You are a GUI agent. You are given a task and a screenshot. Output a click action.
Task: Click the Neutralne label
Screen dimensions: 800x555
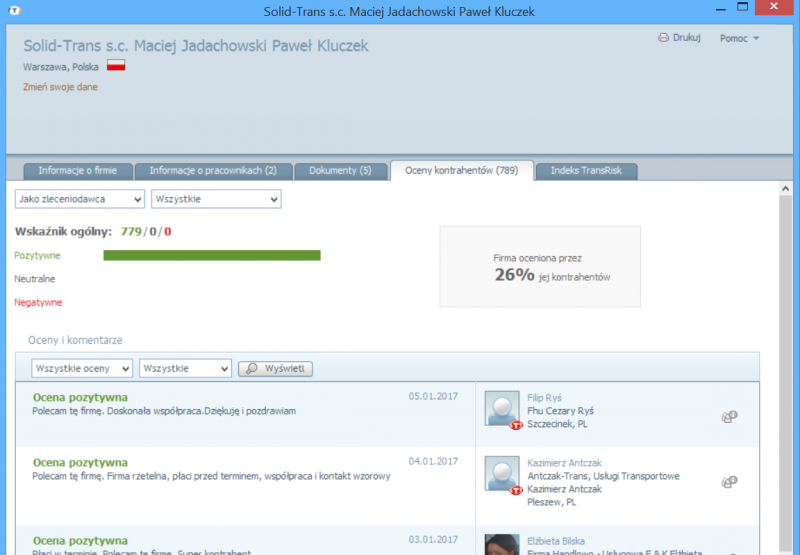click(35, 279)
